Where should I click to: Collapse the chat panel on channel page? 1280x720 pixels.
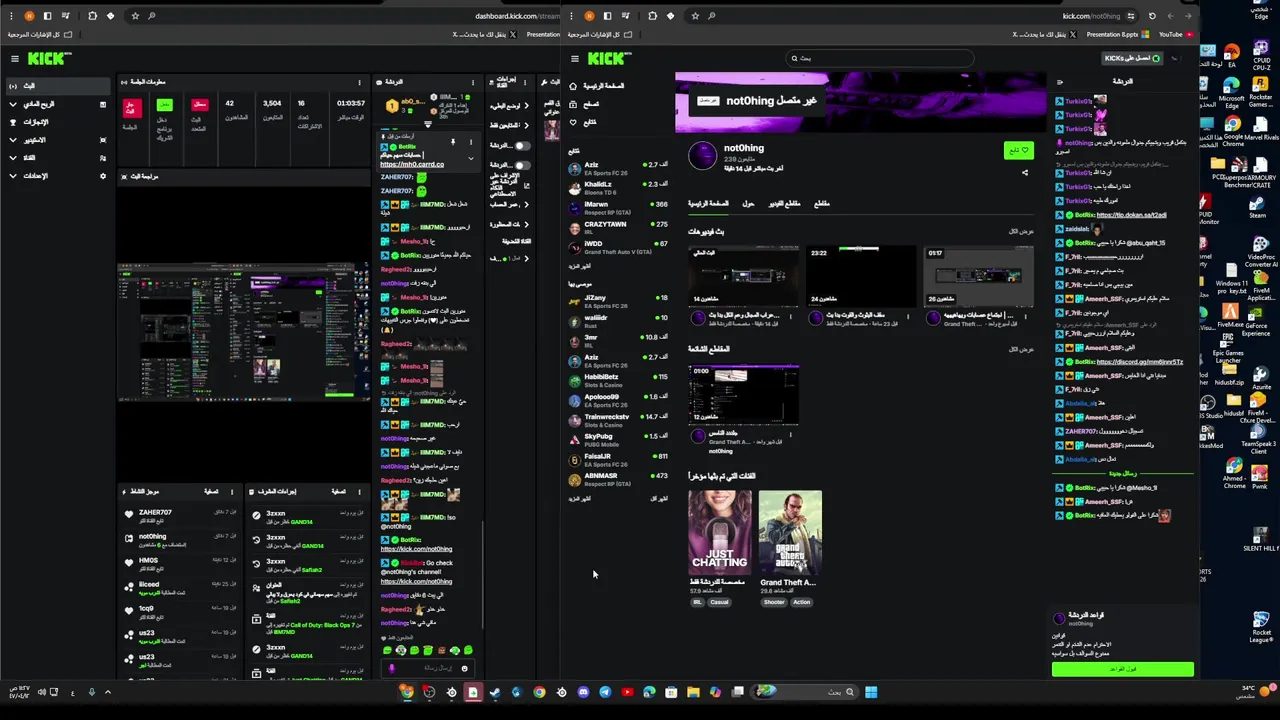click(1060, 82)
